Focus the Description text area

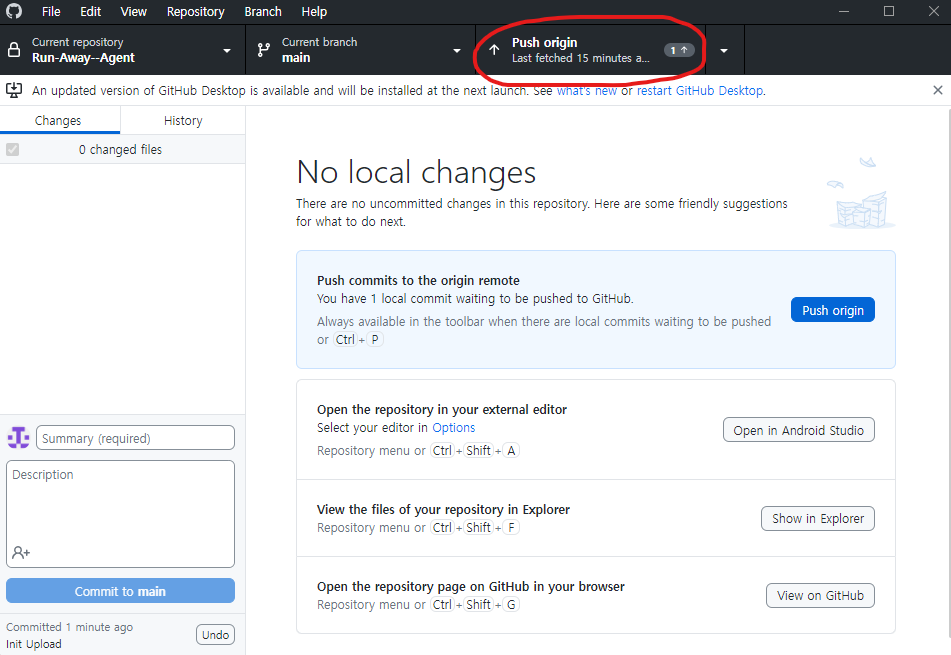120,514
